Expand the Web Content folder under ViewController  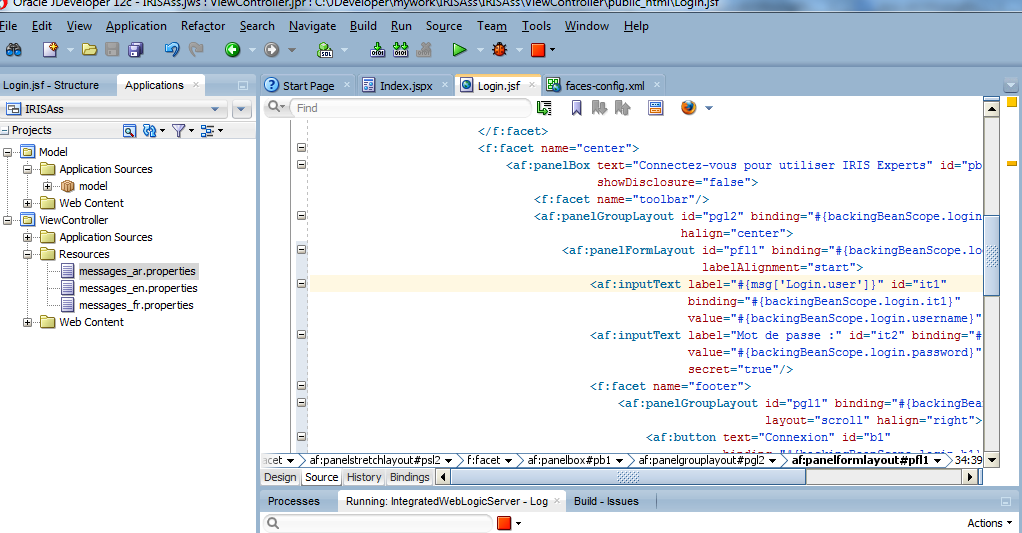(x=28, y=322)
